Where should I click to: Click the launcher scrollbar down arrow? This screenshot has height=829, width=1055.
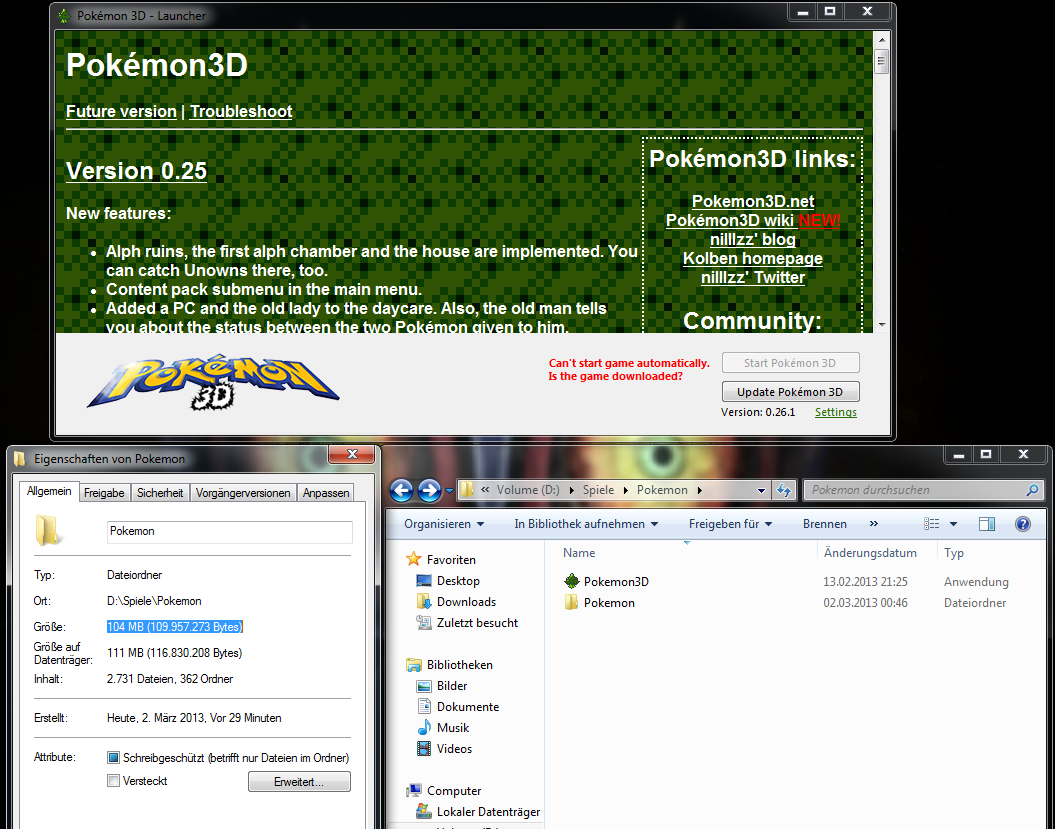[882, 325]
